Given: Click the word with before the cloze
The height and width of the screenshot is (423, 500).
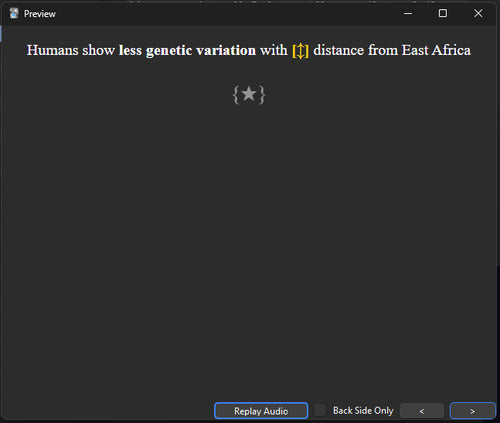Looking at the screenshot, I should [x=274, y=50].
